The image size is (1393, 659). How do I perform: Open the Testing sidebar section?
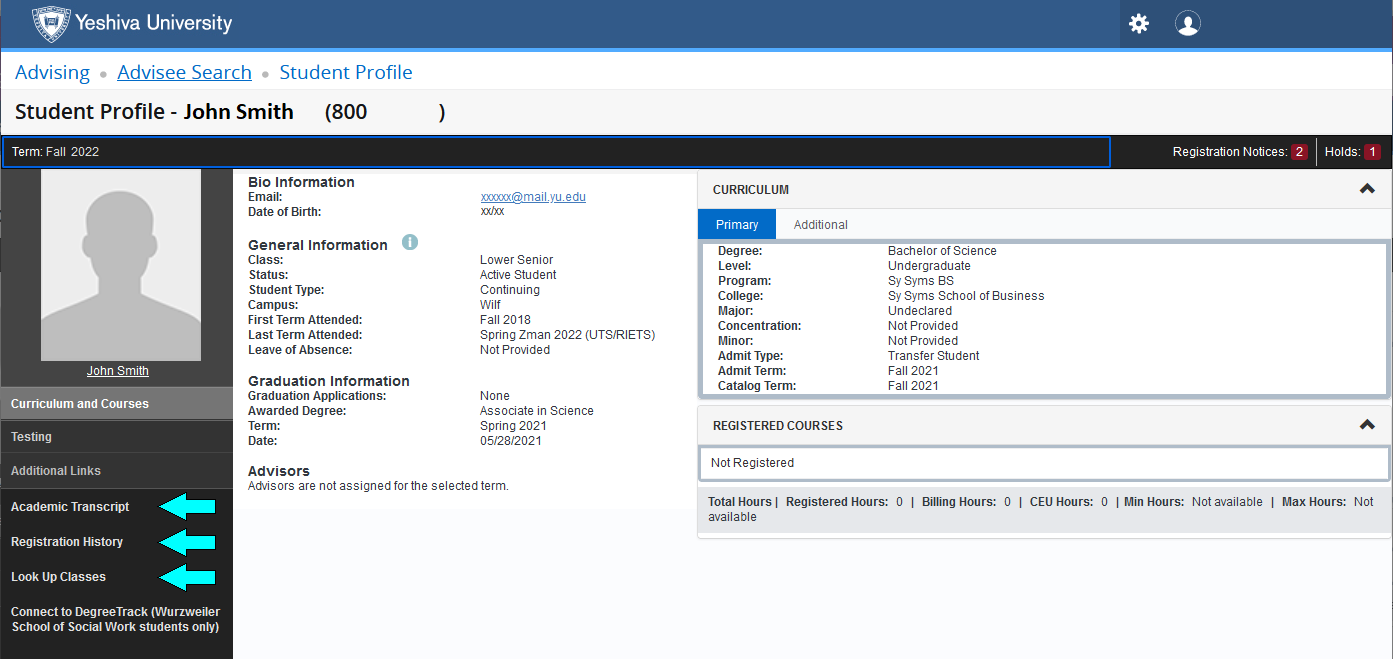point(31,437)
